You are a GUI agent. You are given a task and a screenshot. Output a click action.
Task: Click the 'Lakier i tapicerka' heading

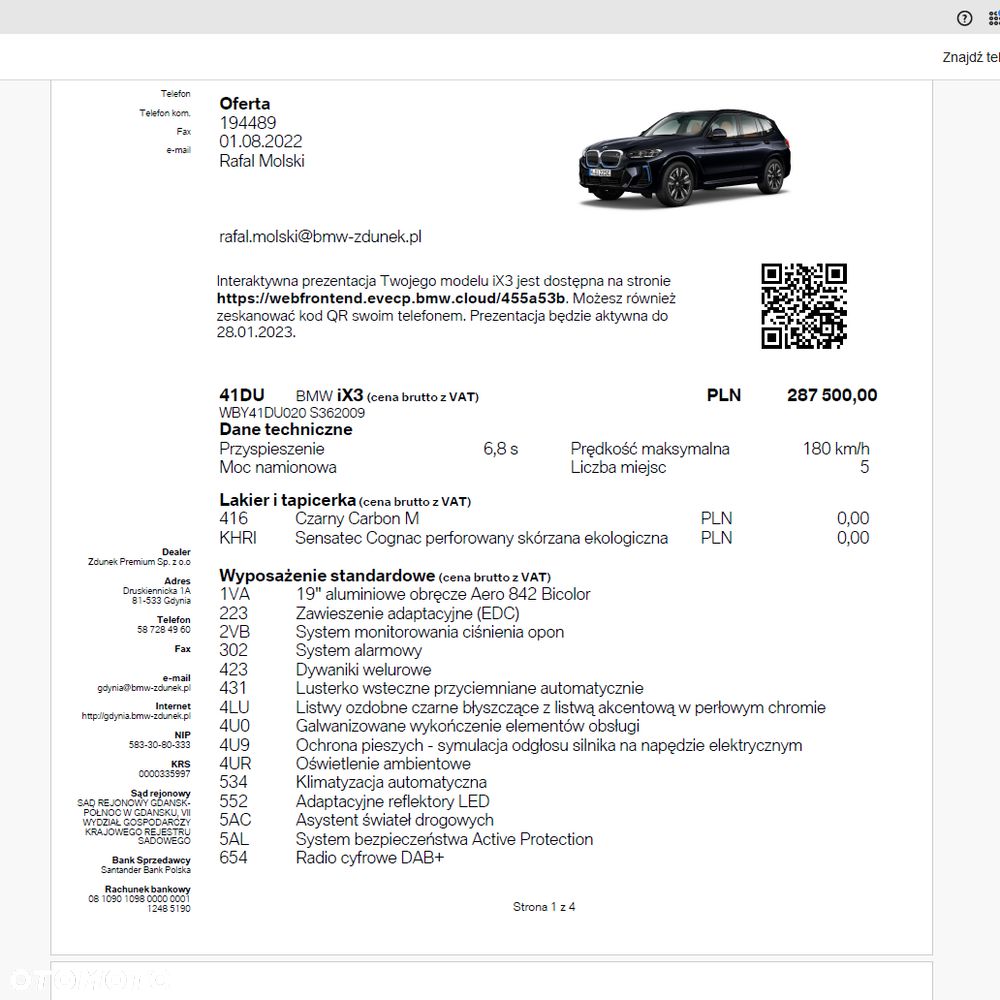pos(288,500)
